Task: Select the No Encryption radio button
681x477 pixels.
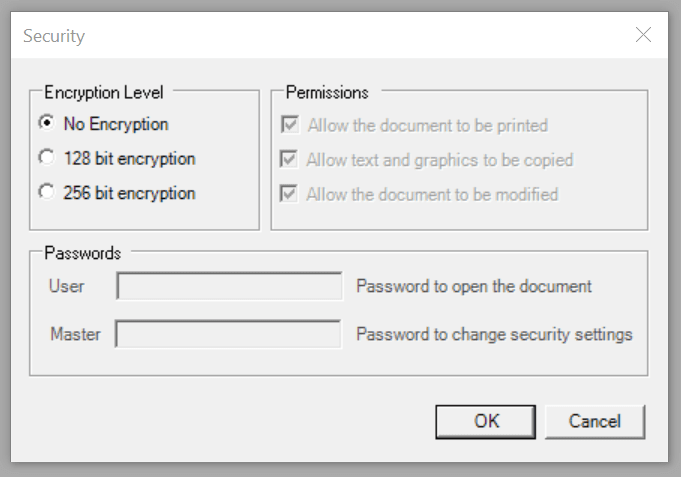Action: pyautogui.click(x=45, y=124)
